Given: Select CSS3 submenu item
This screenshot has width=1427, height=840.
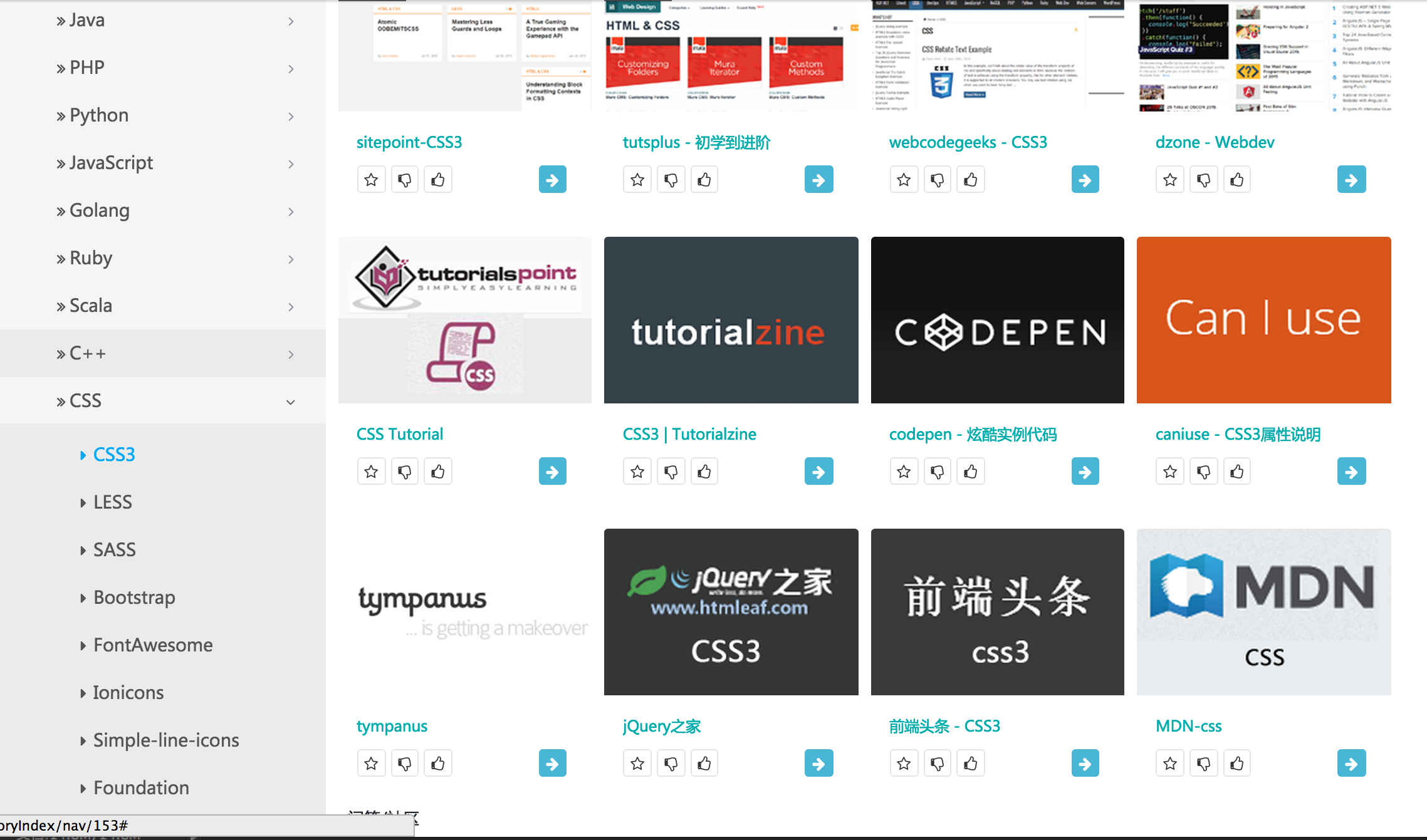Looking at the screenshot, I should (x=114, y=455).
